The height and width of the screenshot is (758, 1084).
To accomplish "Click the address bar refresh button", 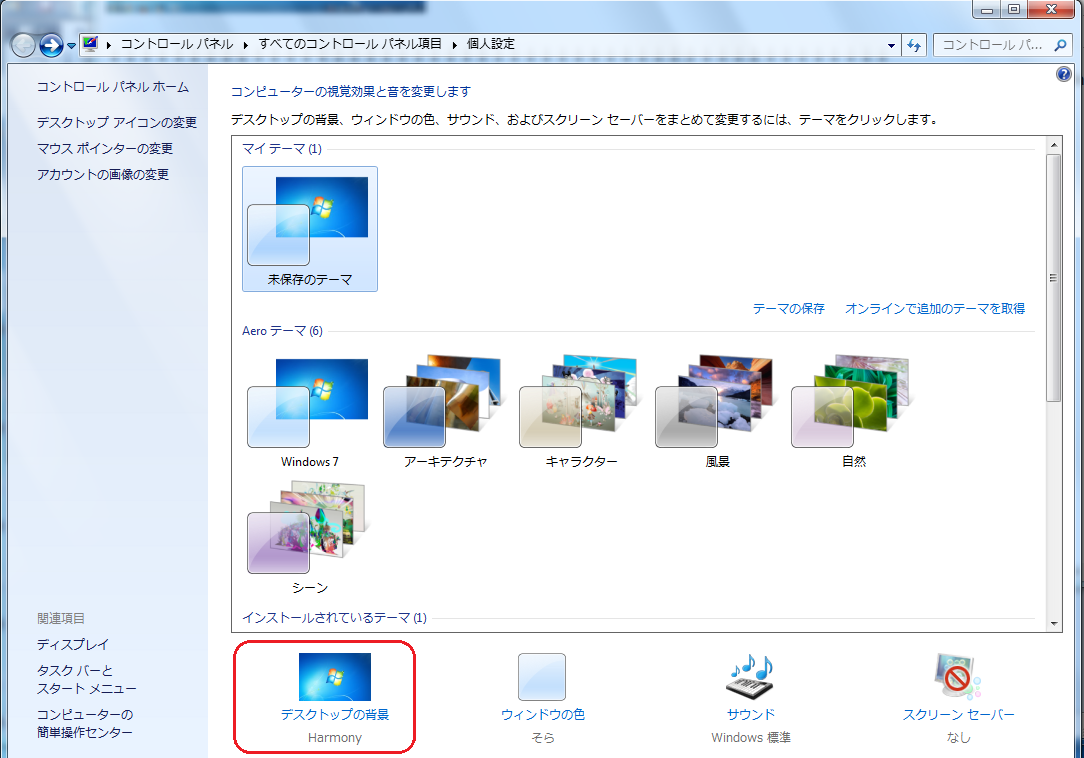I will pyautogui.click(x=915, y=46).
